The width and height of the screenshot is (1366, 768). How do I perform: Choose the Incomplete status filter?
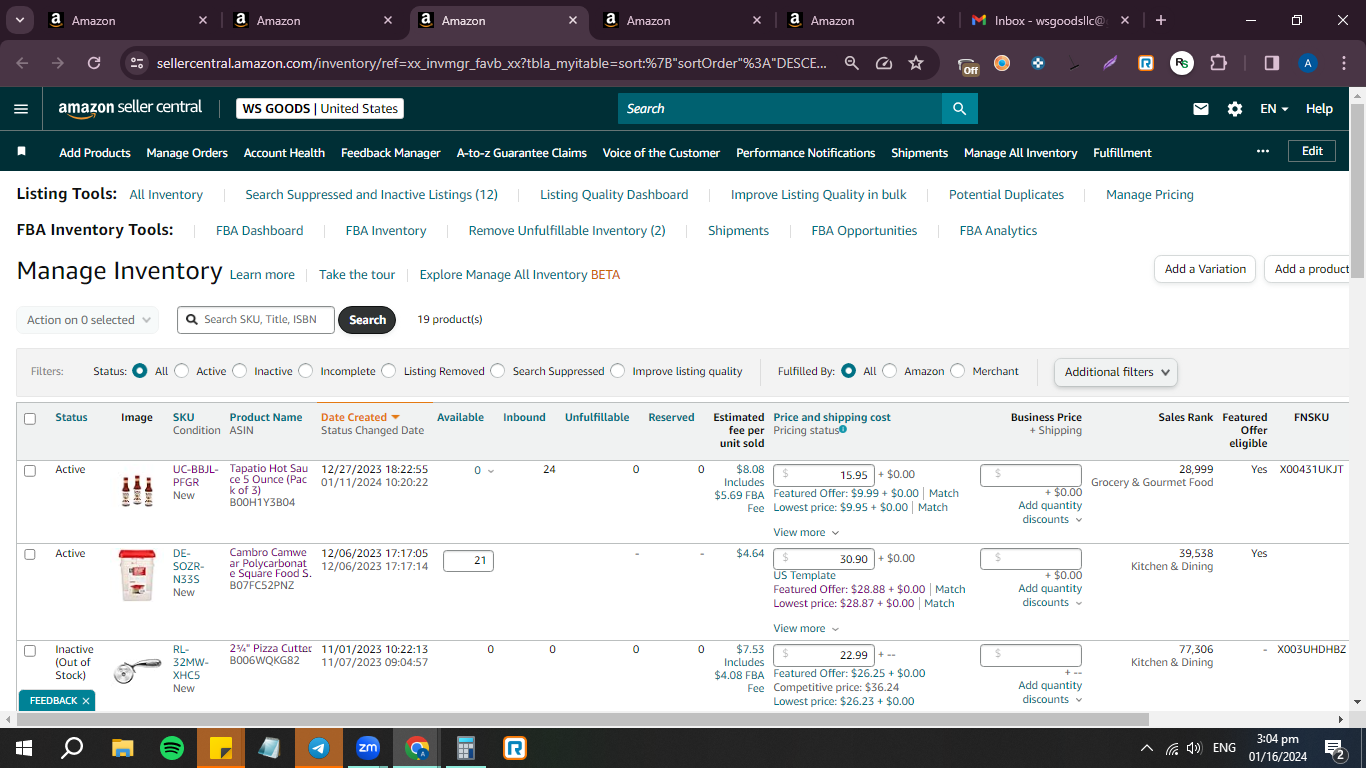pos(306,371)
